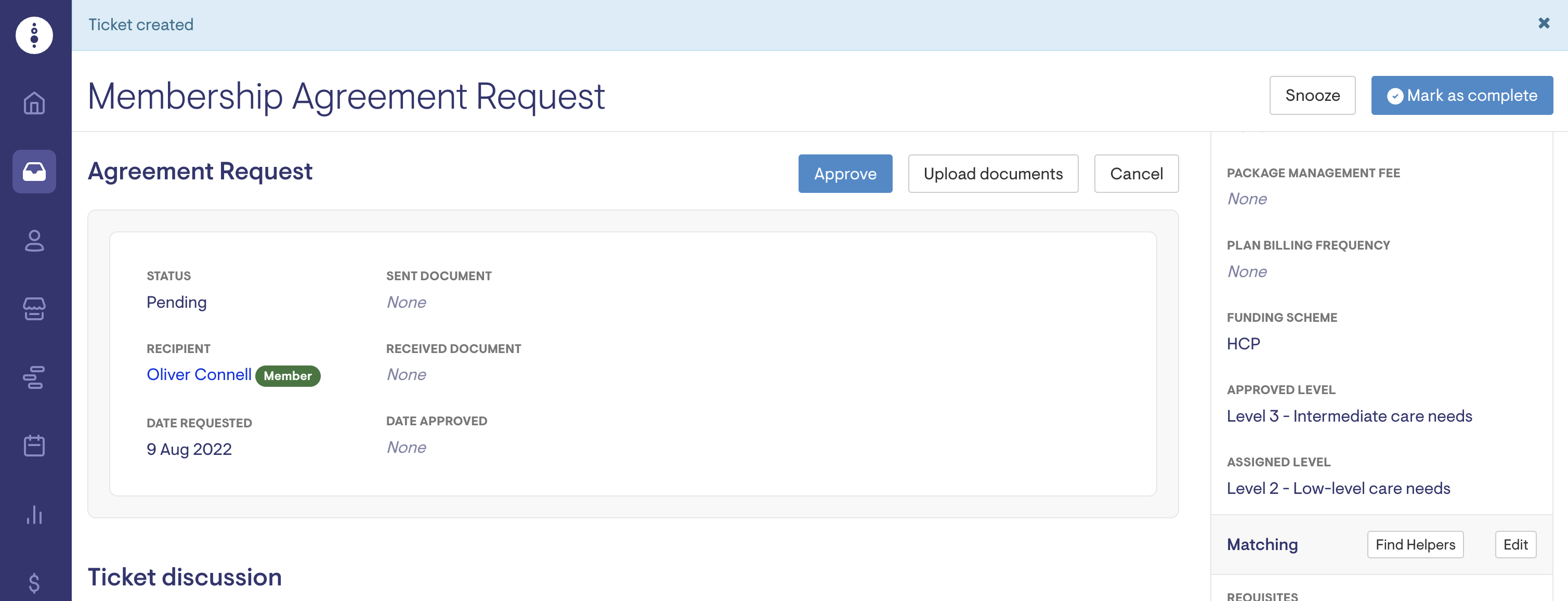
Task: Open the Home icon in sidebar
Action: [x=34, y=103]
